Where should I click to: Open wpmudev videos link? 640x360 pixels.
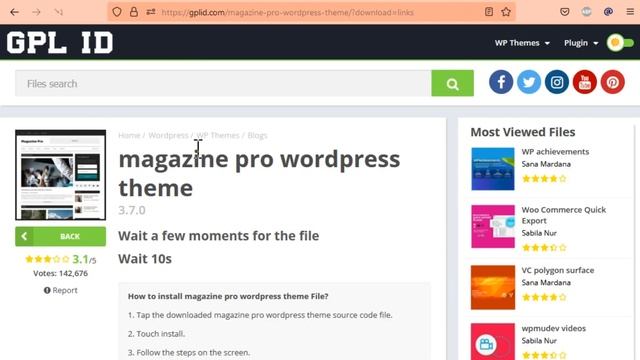[x=553, y=329]
